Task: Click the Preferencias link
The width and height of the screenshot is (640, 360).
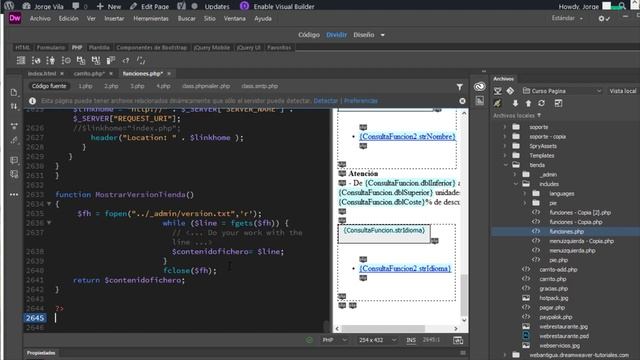Action: (361, 101)
